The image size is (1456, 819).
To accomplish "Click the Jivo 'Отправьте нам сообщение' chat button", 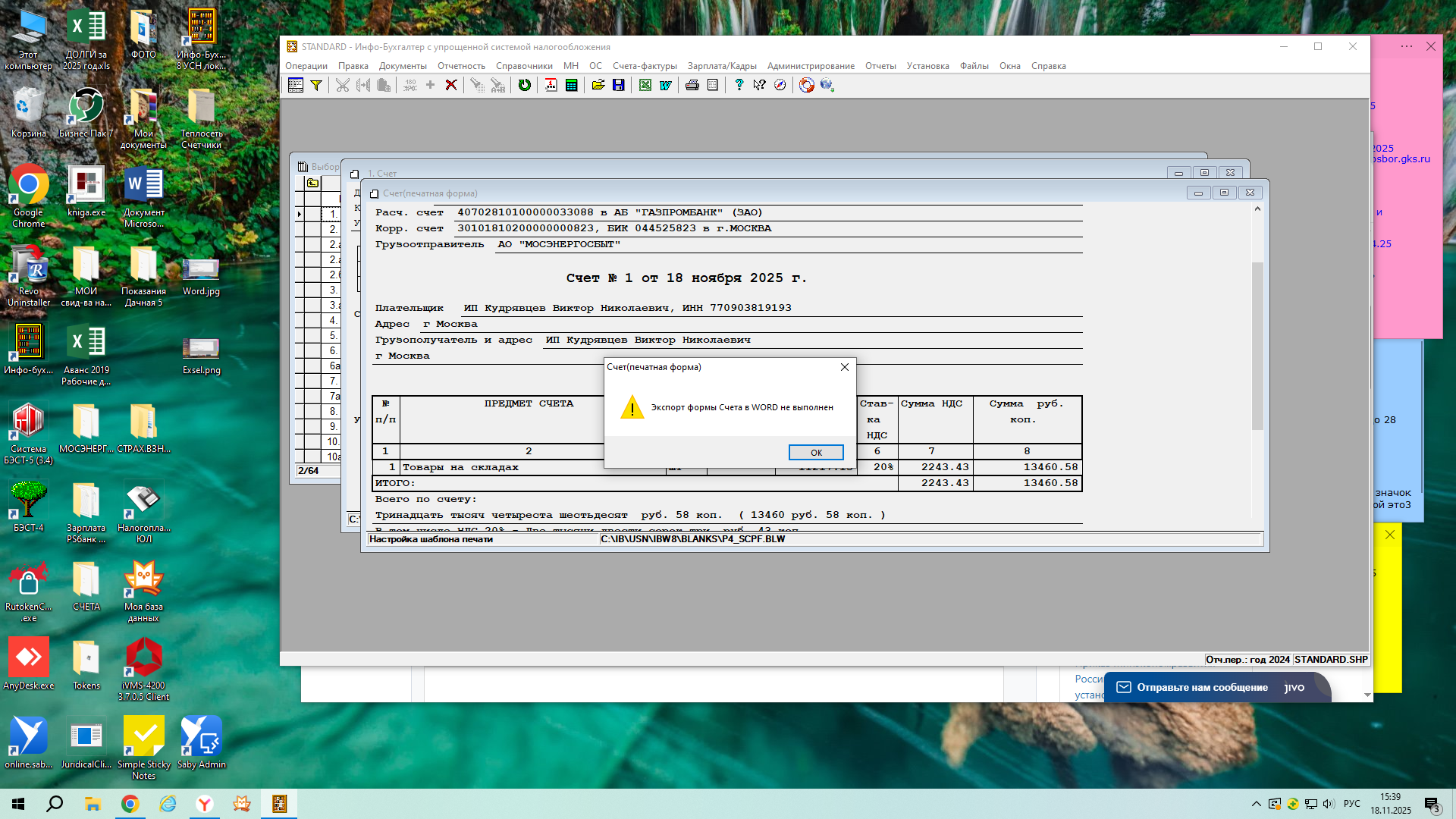I will 1202,687.
